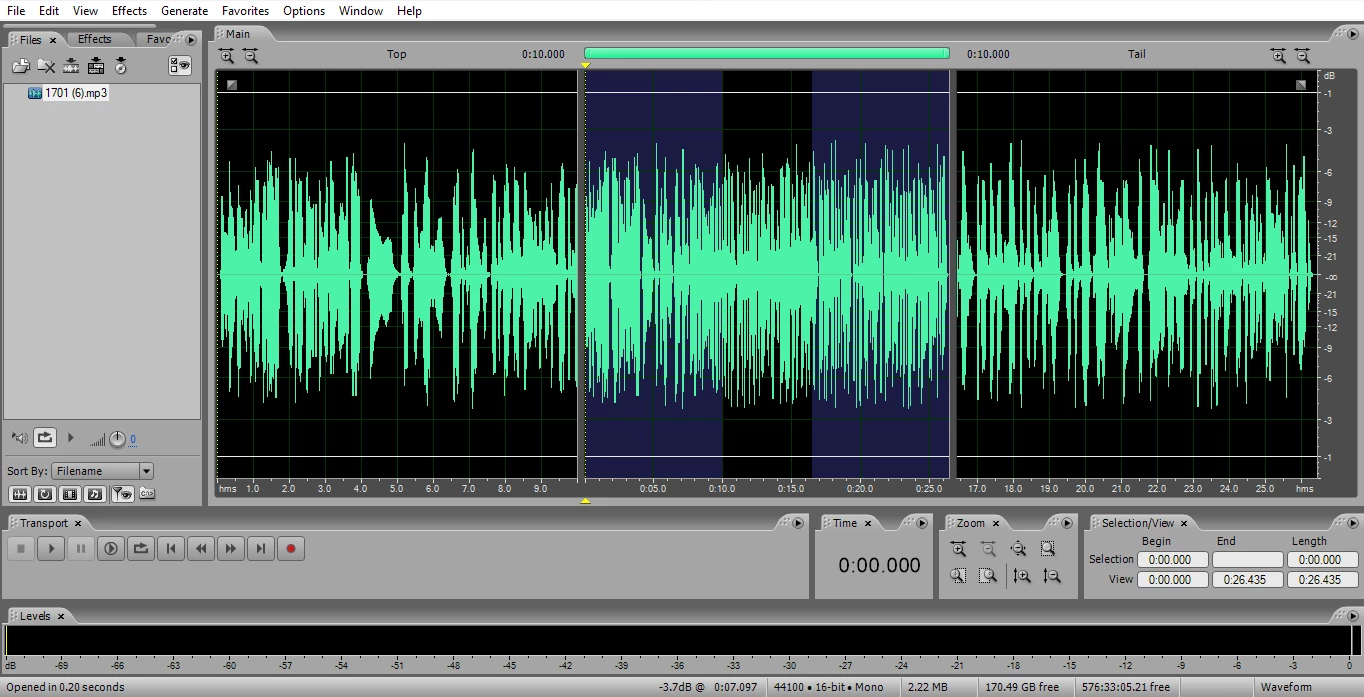
Task: Adjust the preview volume knob
Action: (x=117, y=439)
